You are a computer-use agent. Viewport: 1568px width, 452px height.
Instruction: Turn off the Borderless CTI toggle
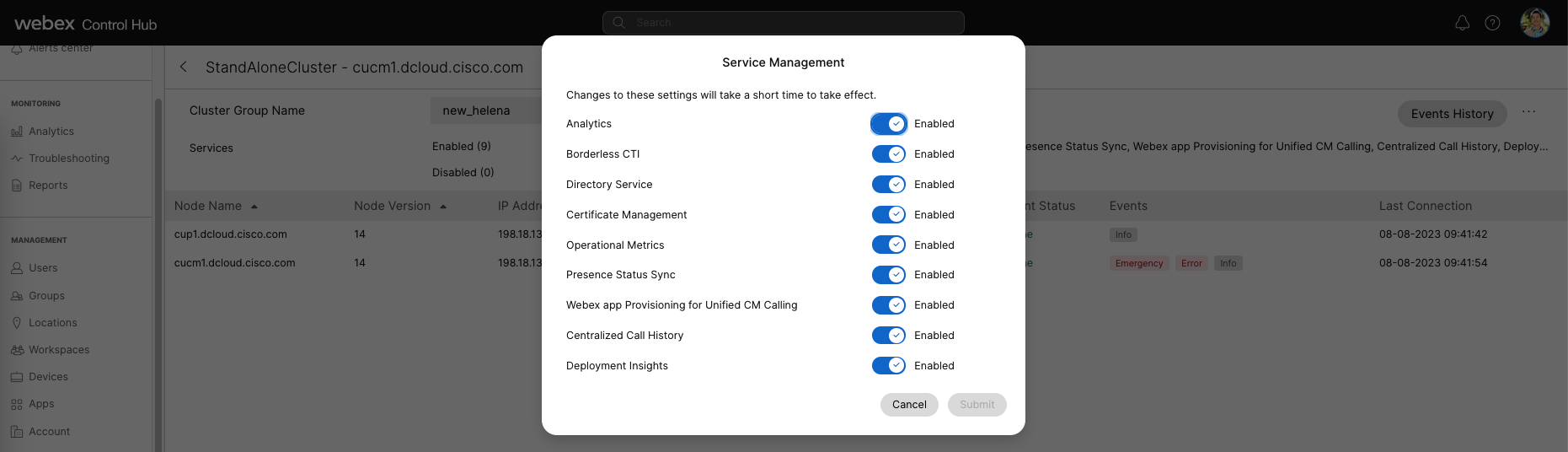pyautogui.click(x=888, y=154)
